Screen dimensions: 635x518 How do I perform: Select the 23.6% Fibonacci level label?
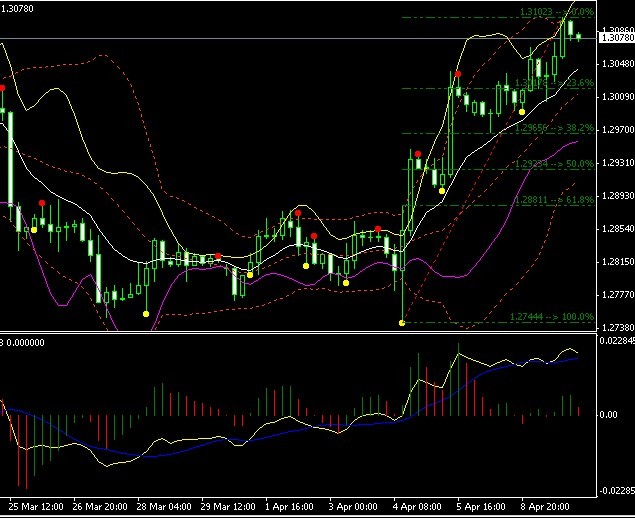[554, 83]
